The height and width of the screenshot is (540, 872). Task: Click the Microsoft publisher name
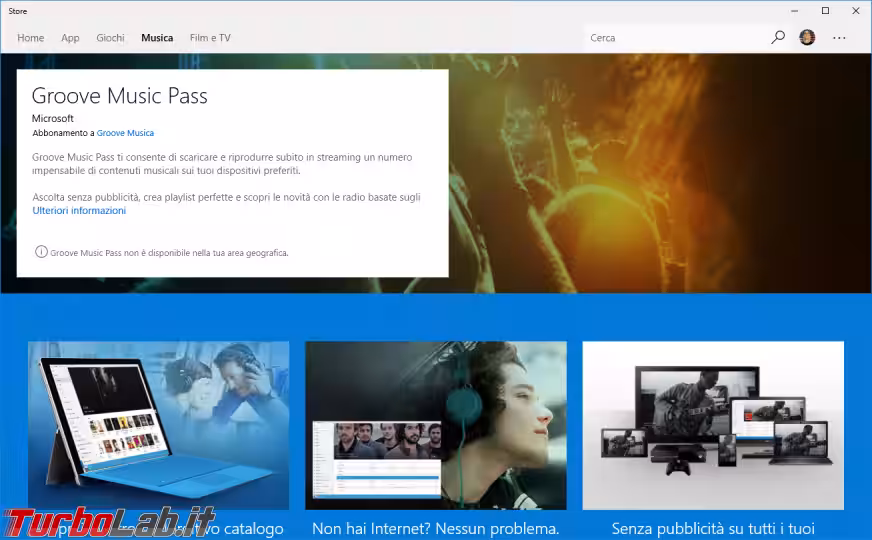53,118
